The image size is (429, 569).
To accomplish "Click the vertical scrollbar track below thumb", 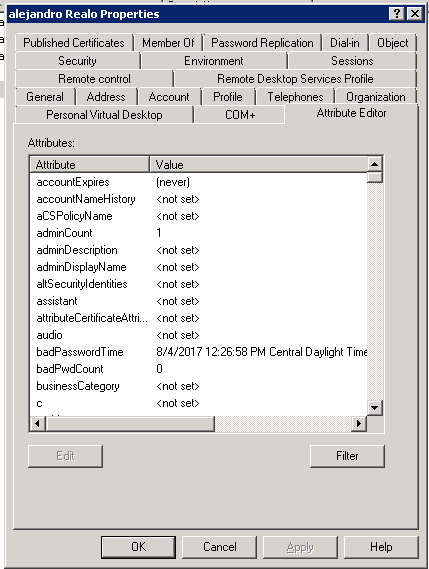I will [x=374, y=290].
